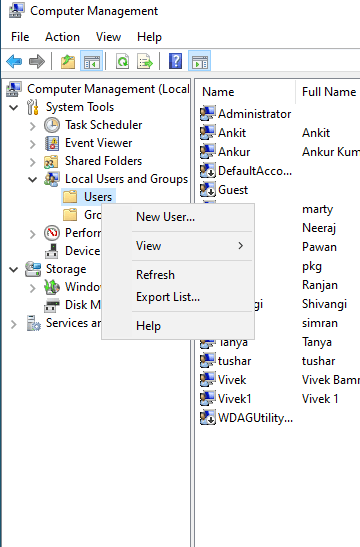Open the Action menu in menu bar

(62, 37)
